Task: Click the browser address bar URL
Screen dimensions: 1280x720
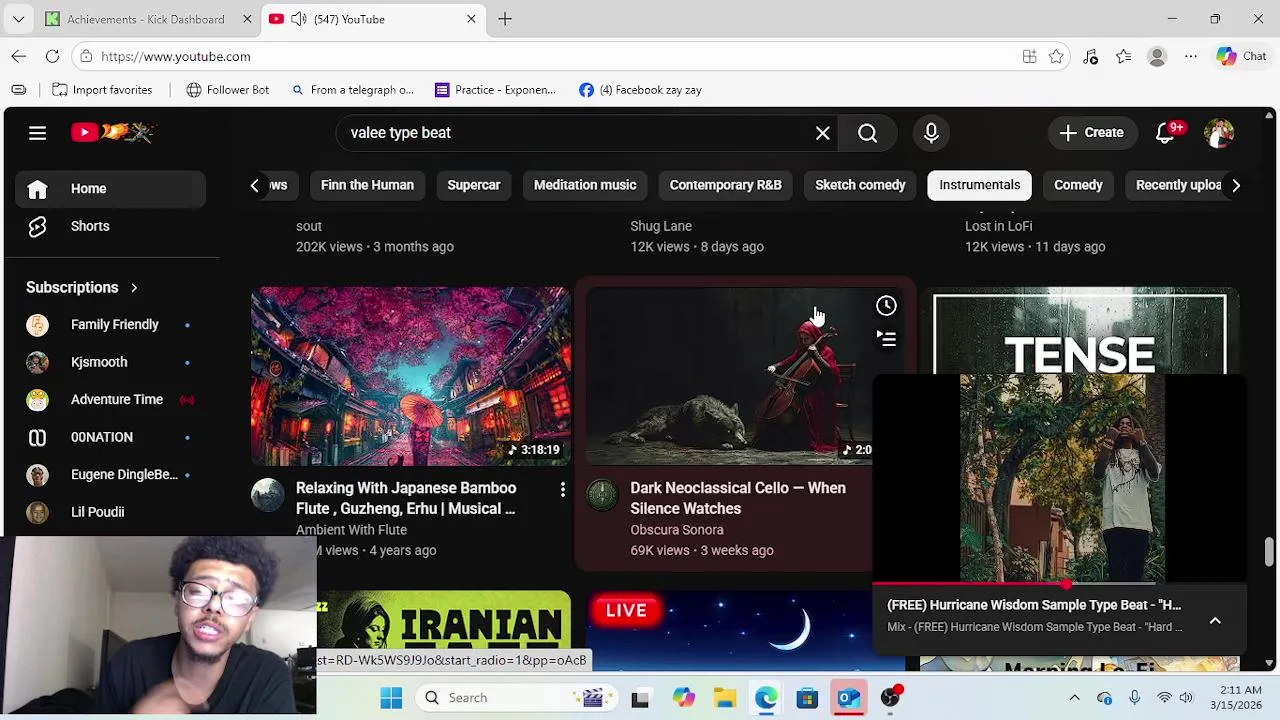Action: coord(176,57)
